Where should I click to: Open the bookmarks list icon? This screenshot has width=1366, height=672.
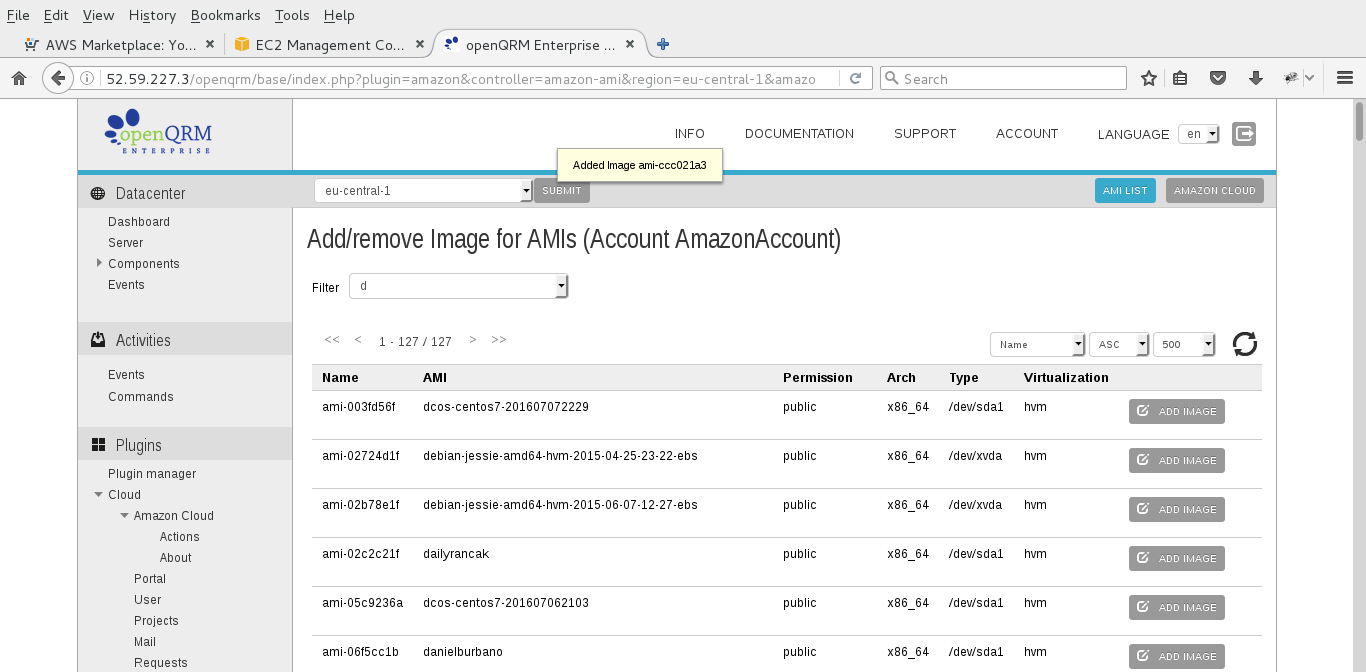point(1180,78)
